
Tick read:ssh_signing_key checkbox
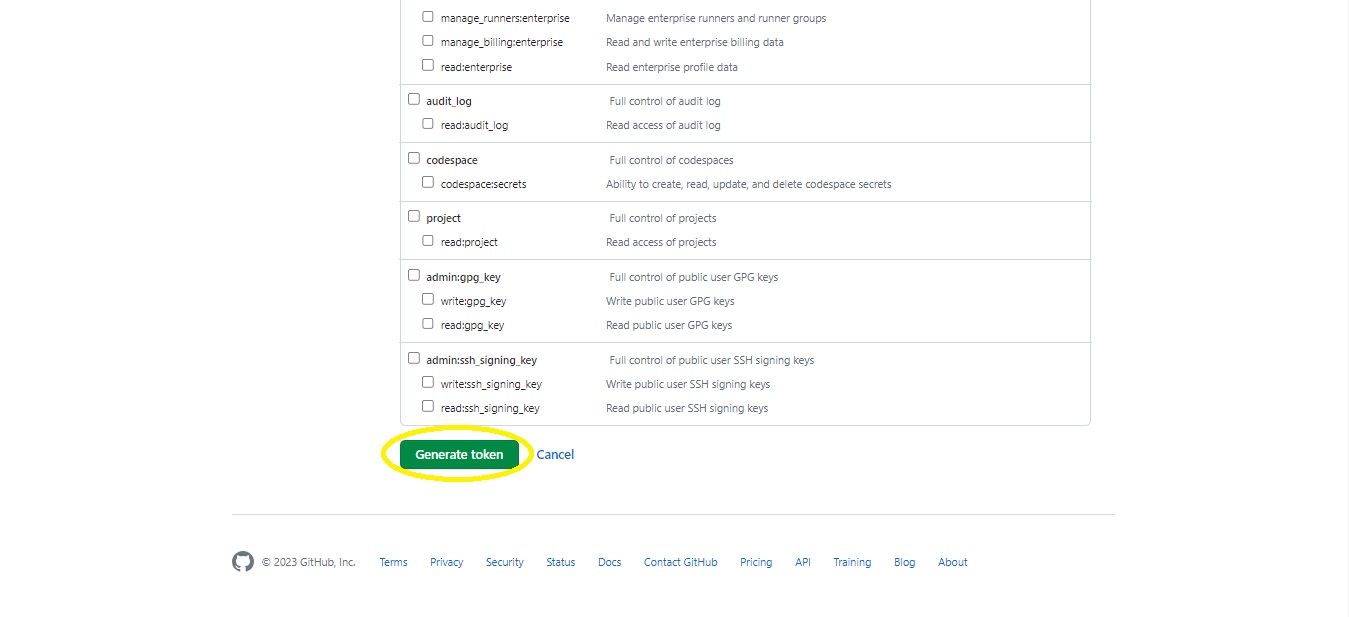click(x=428, y=407)
